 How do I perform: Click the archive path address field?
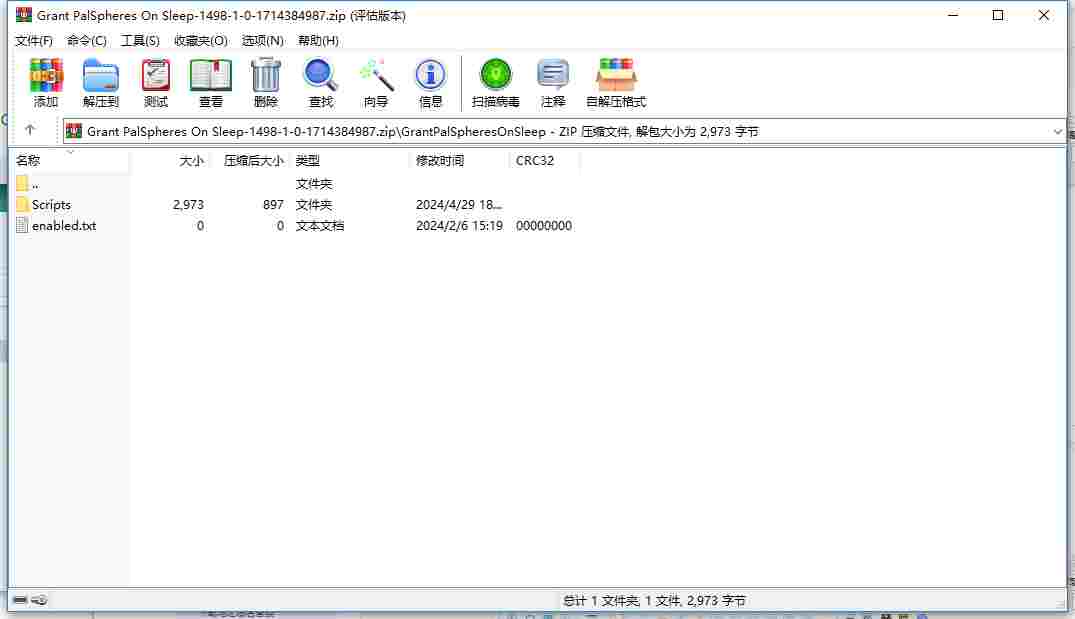(564, 132)
